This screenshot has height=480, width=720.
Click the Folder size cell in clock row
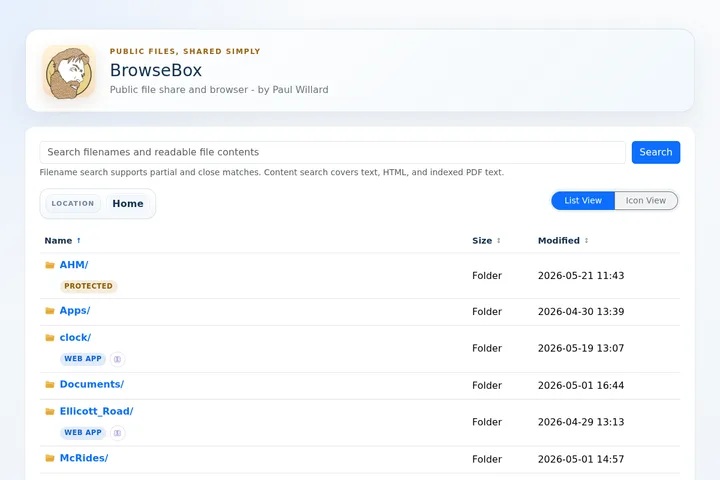[x=487, y=348]
